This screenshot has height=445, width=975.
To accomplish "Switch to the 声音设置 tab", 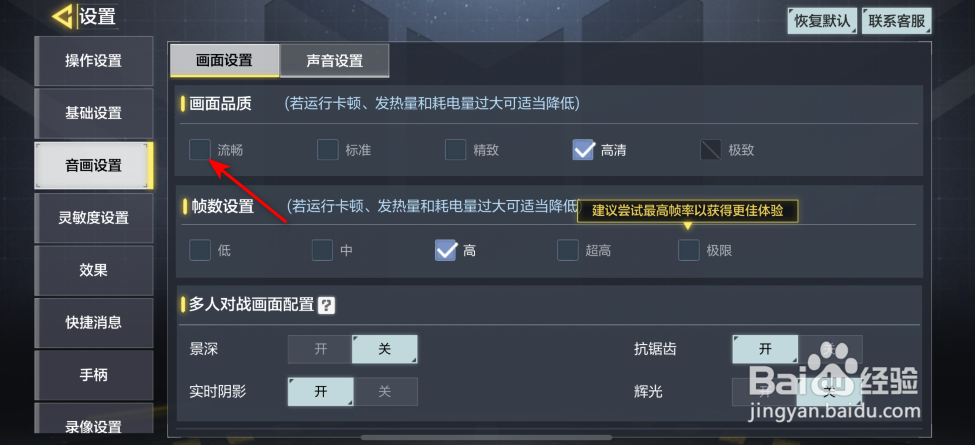I will 335,61.
